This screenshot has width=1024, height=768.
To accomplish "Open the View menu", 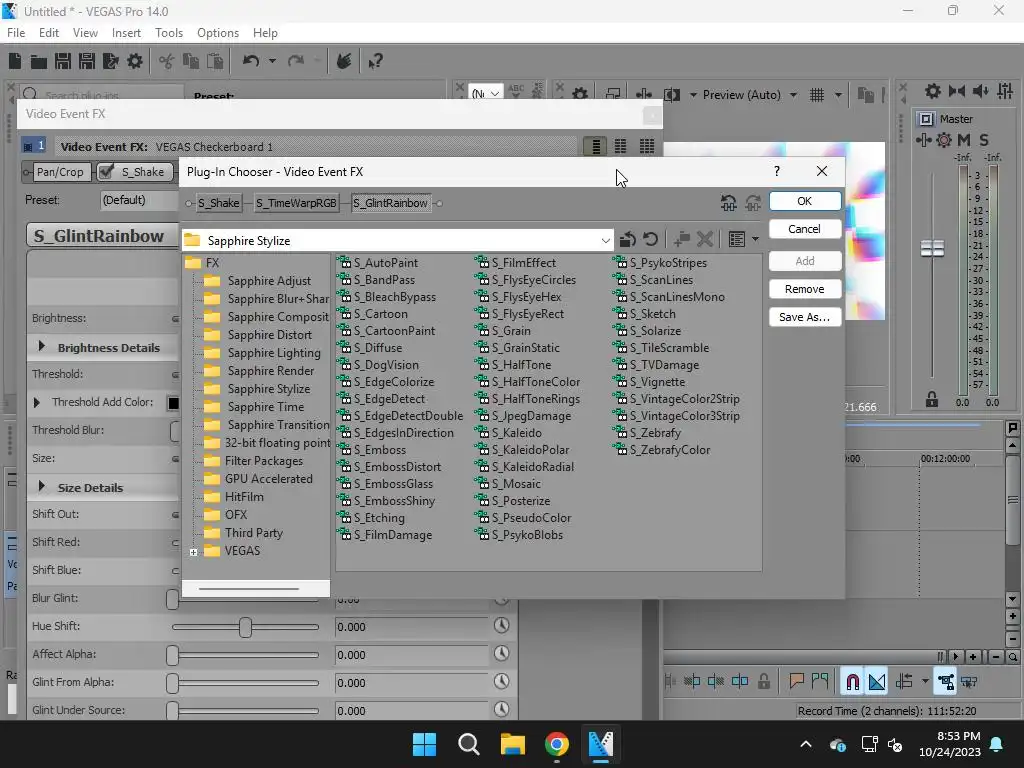I will click(x=85, y=33).
